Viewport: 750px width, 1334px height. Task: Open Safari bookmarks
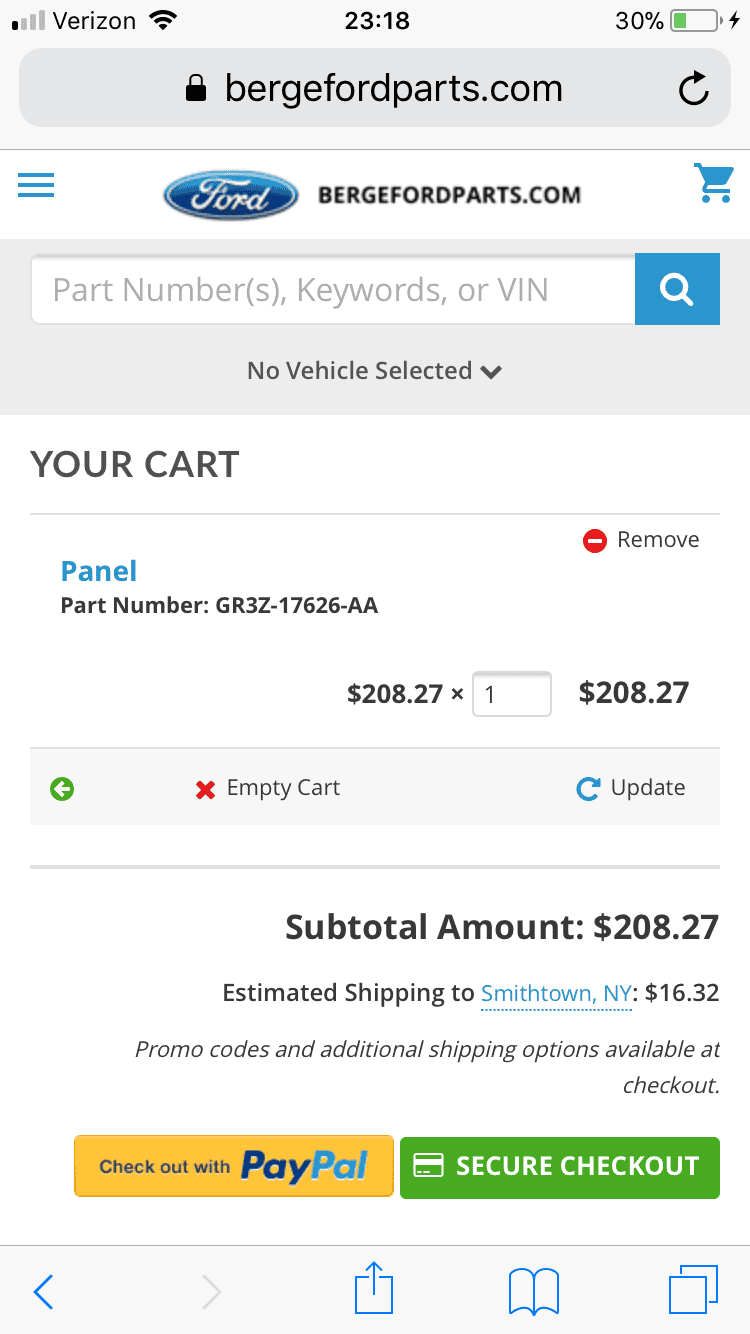click(x=534, y=1291)
